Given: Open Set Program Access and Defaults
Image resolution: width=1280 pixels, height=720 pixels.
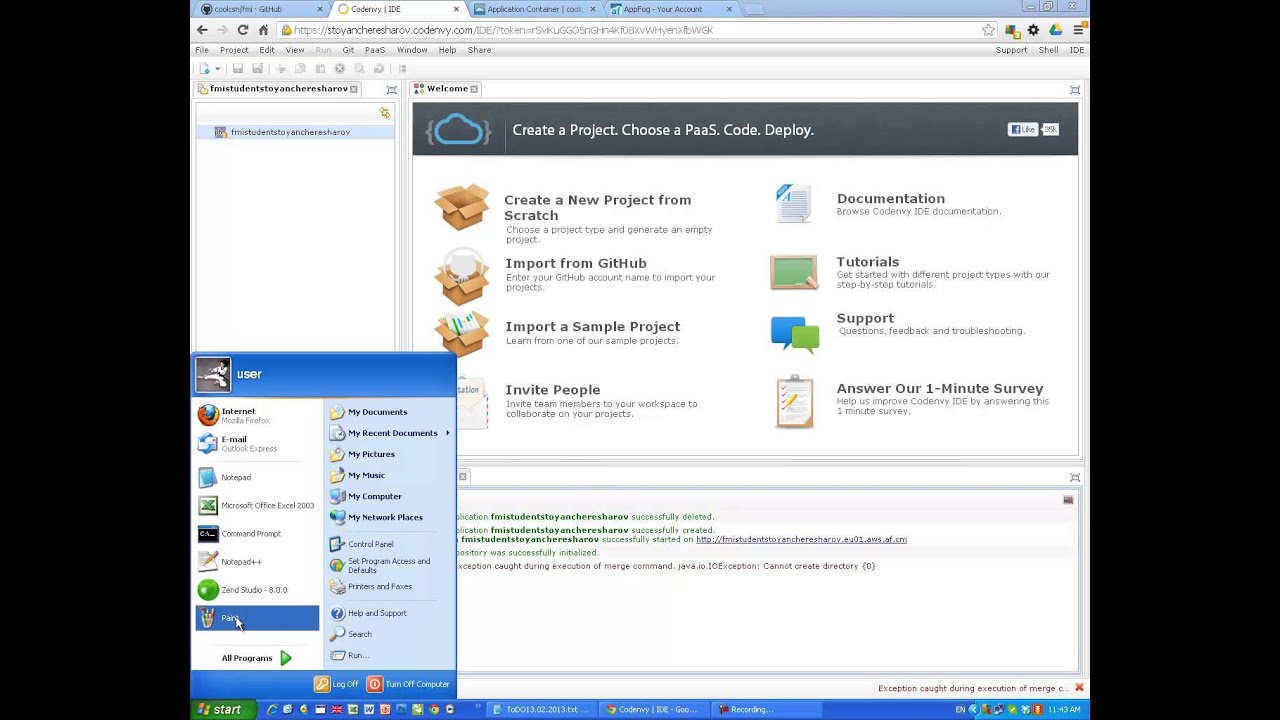Looking at the screenshot, I should 389,565.
